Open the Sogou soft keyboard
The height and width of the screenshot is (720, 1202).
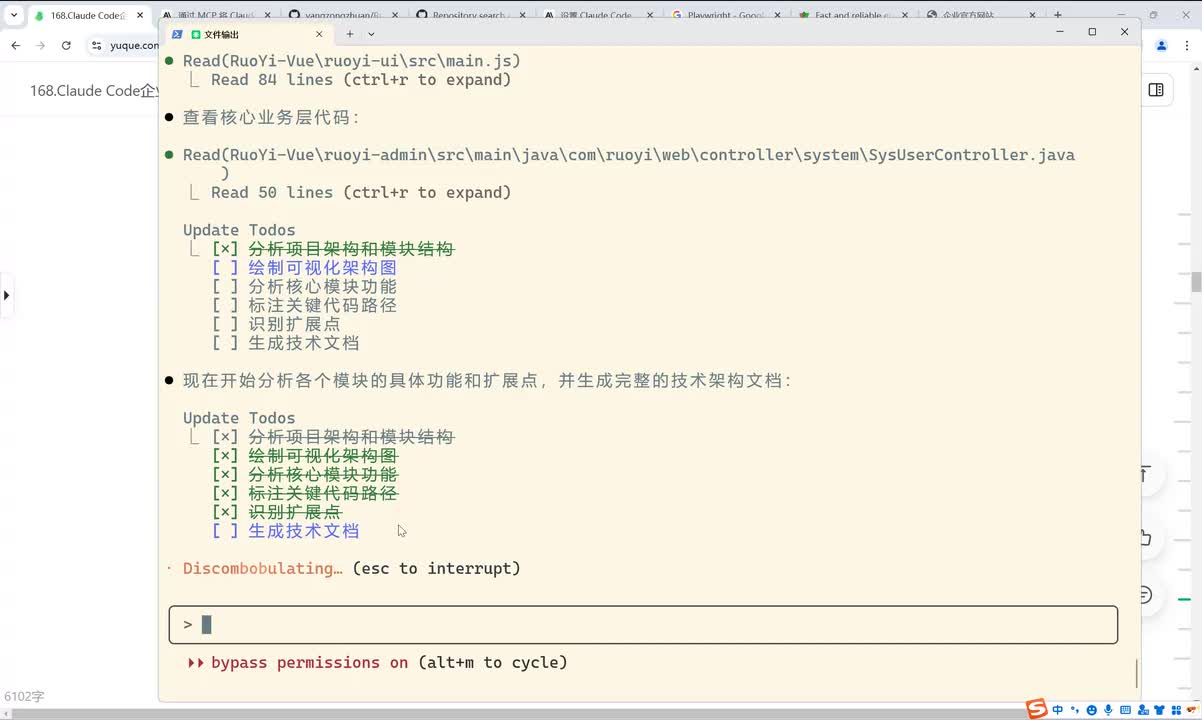tap(1125, 710)
